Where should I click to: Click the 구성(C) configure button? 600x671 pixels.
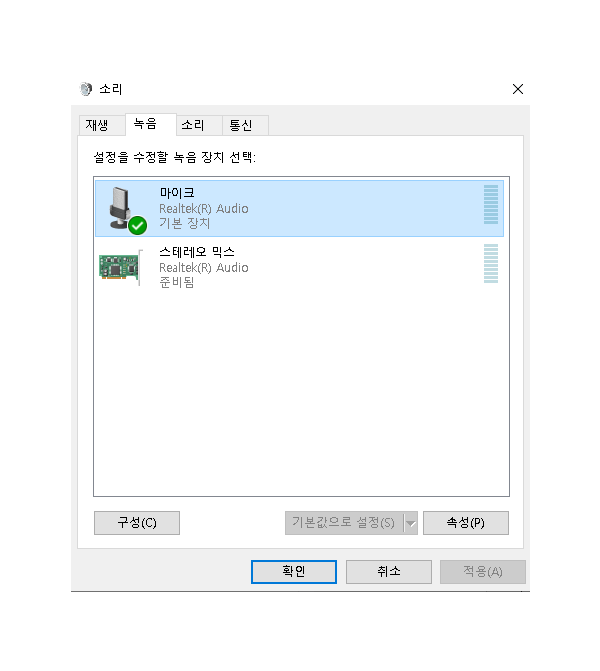(137, 523)
